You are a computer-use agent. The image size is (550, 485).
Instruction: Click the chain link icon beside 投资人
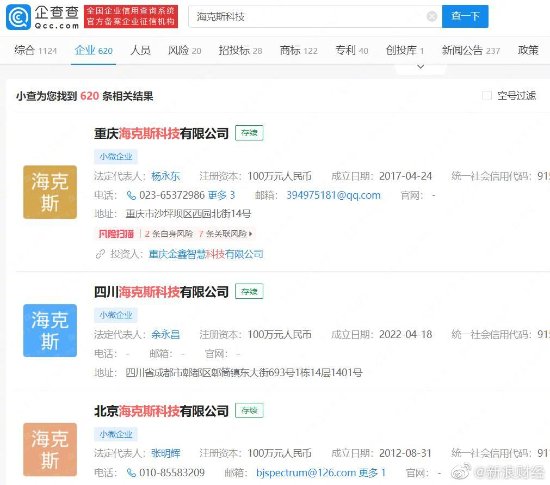click(x=100, y=254)
